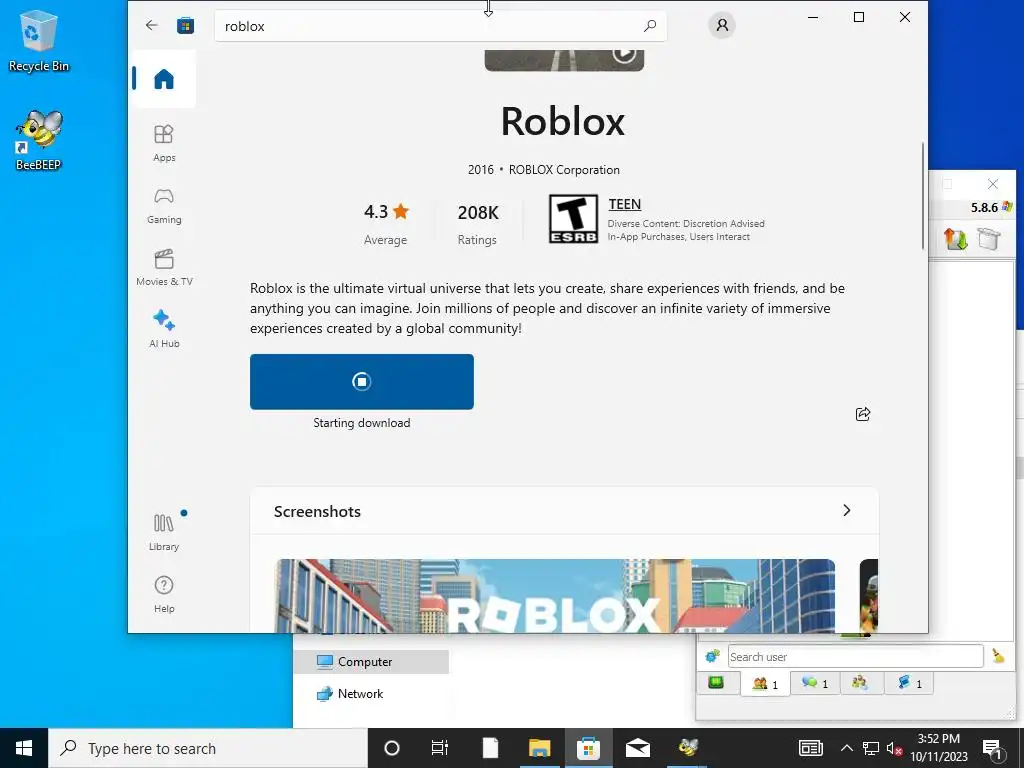Click the broom clear icon in BeeBEEP

coord(998,656)
